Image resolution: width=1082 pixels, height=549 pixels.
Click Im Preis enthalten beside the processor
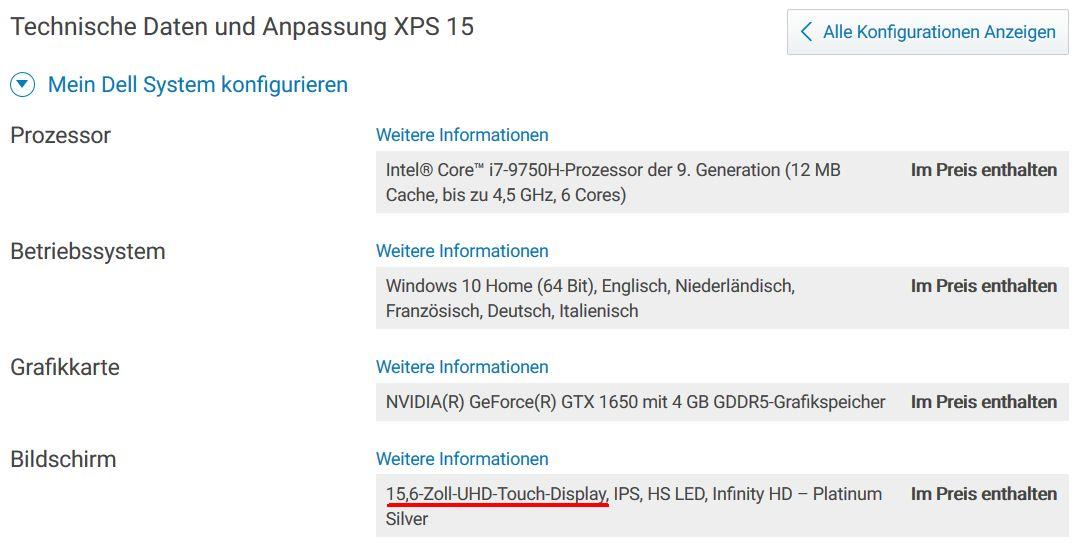click(x=983, y=170)
